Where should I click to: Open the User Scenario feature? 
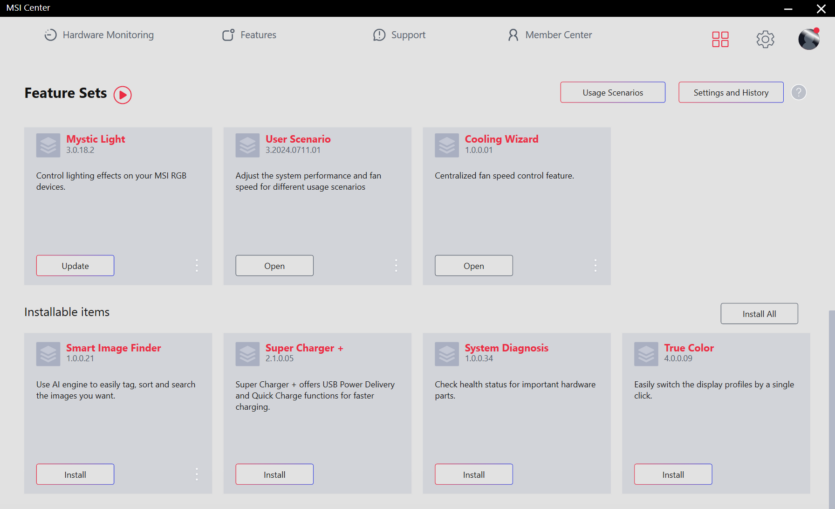click(274, 266)
